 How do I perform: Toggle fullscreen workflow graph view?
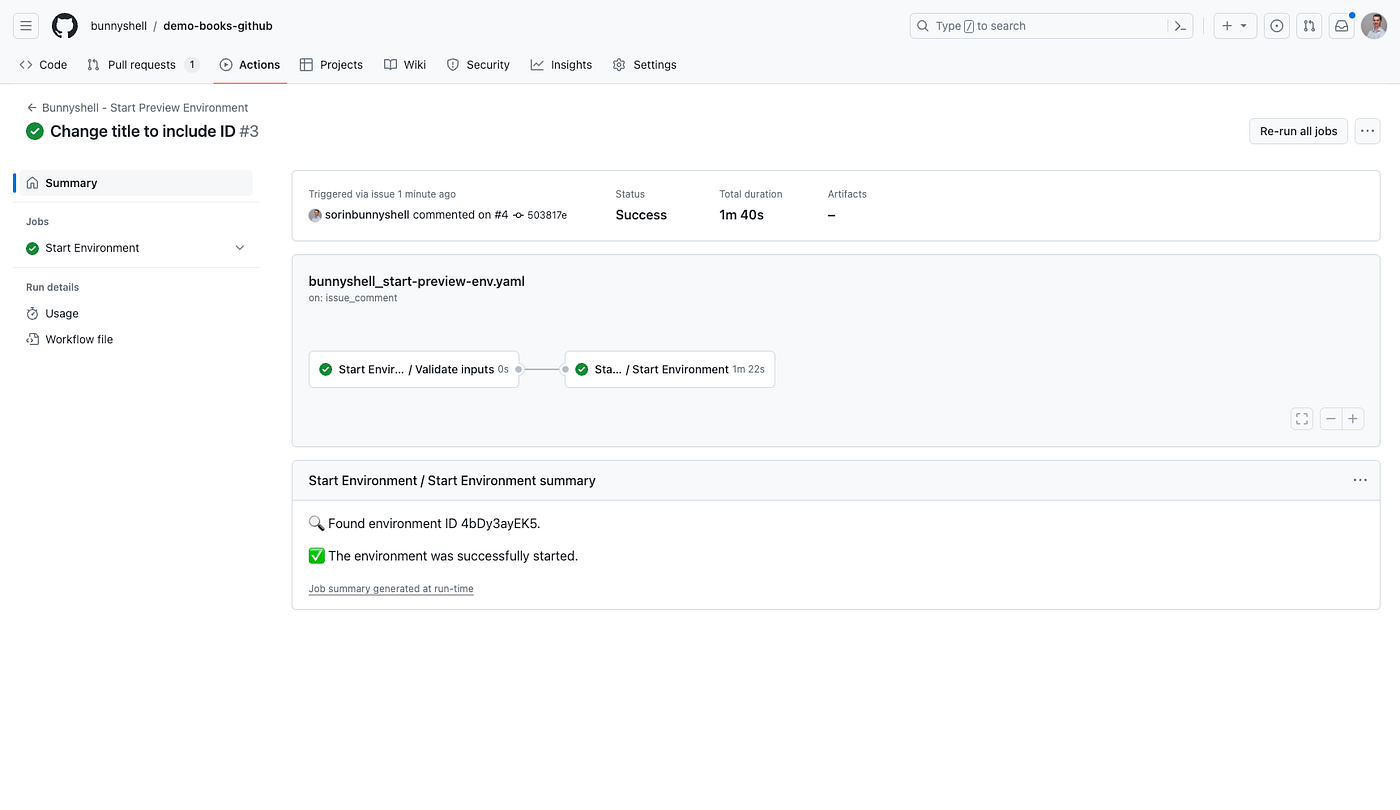tap(1302, 419)
